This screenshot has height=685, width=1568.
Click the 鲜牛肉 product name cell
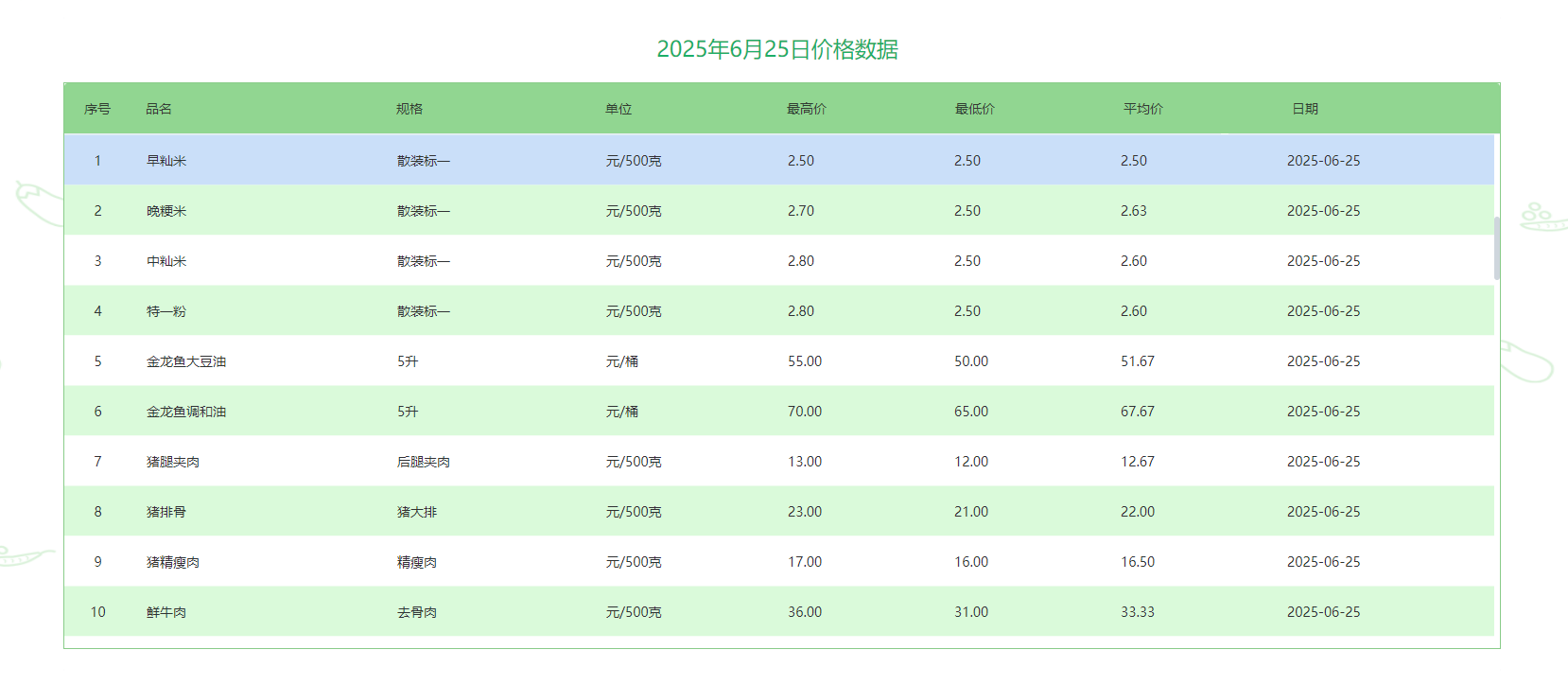coord(166,612)
